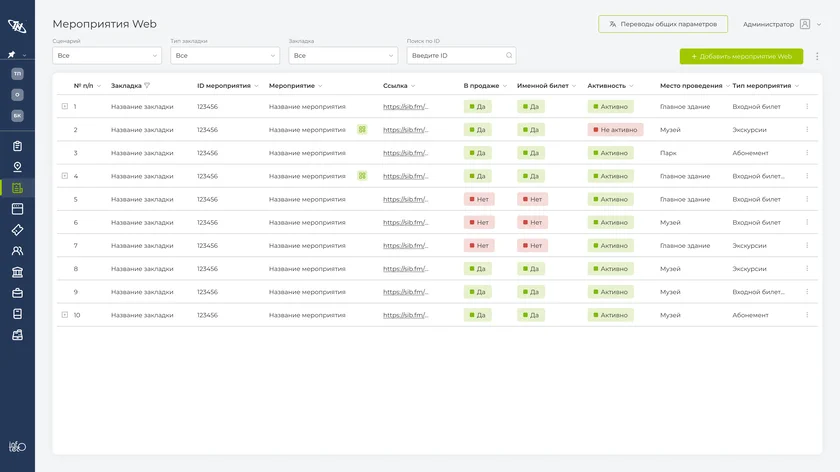
Task: Click the filter funnel icon on Закладка column
Action: pyautogui.click(x=147, y=85)
